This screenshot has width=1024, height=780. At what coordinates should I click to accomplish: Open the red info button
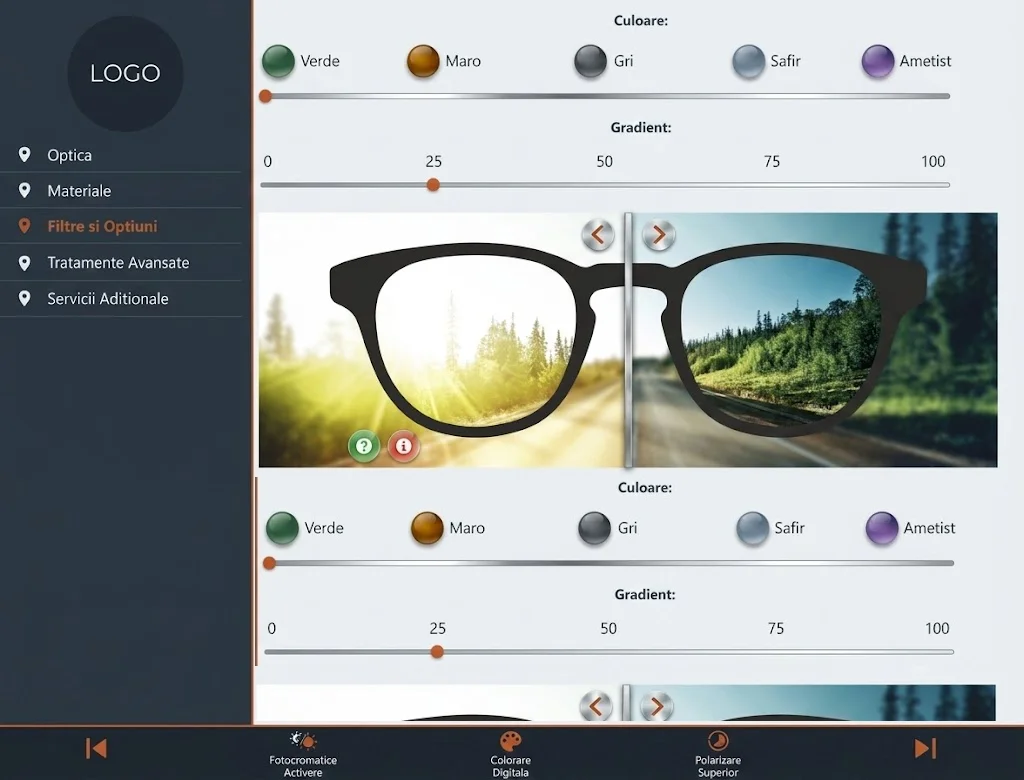(x=404, y=446)
